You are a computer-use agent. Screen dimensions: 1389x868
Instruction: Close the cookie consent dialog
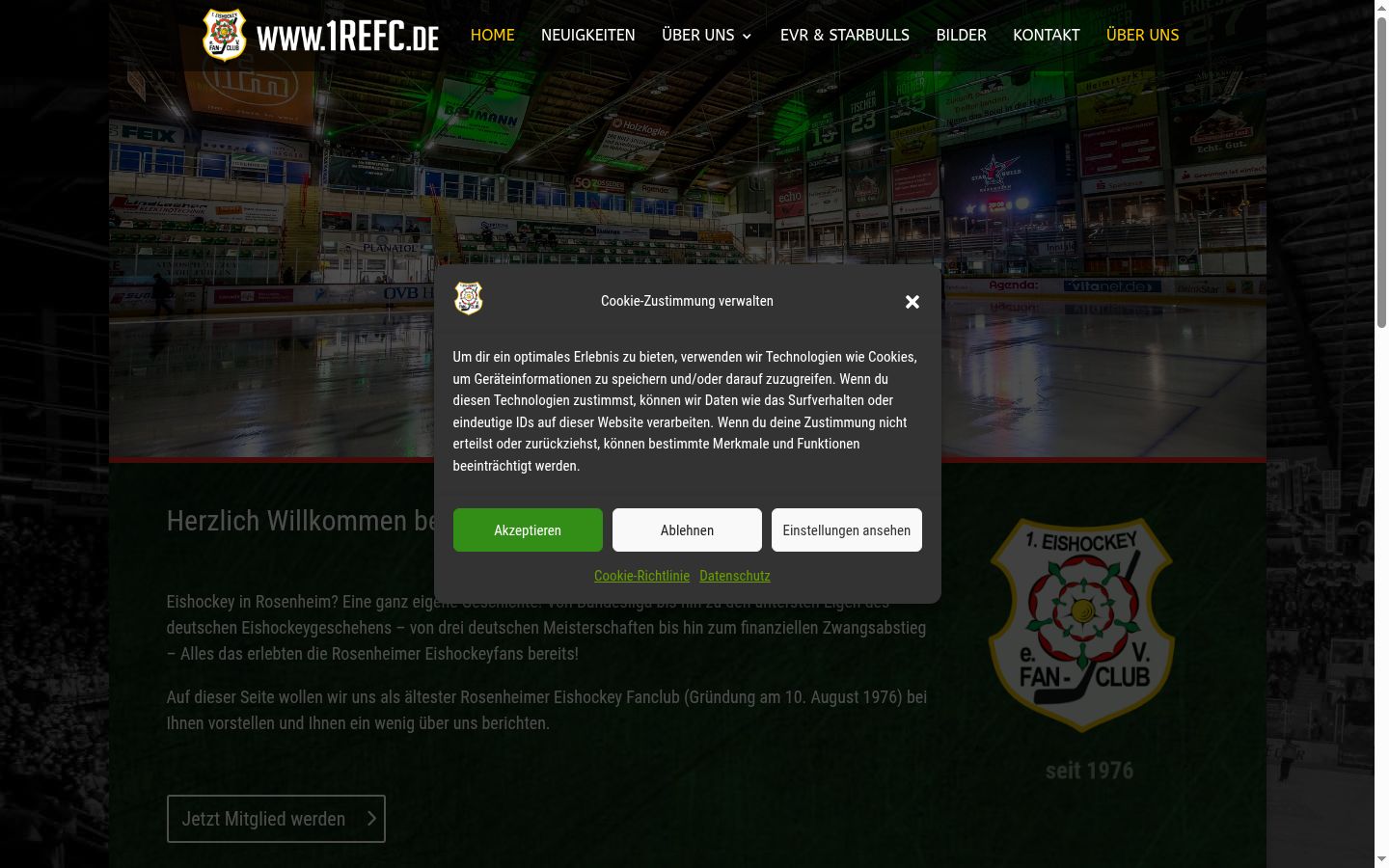point(912,302)
